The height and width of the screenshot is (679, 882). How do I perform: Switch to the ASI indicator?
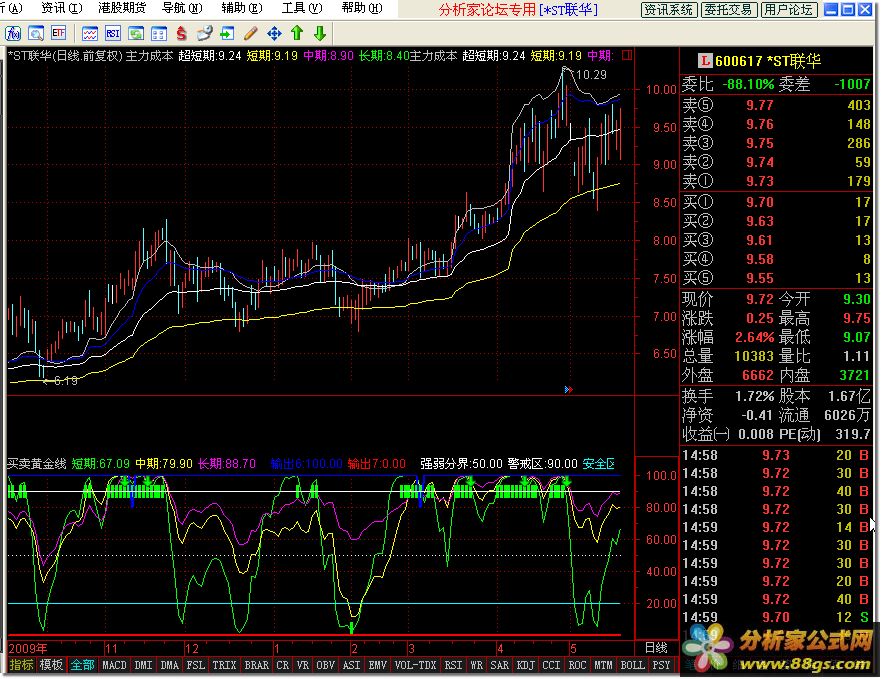pos(352,665)
